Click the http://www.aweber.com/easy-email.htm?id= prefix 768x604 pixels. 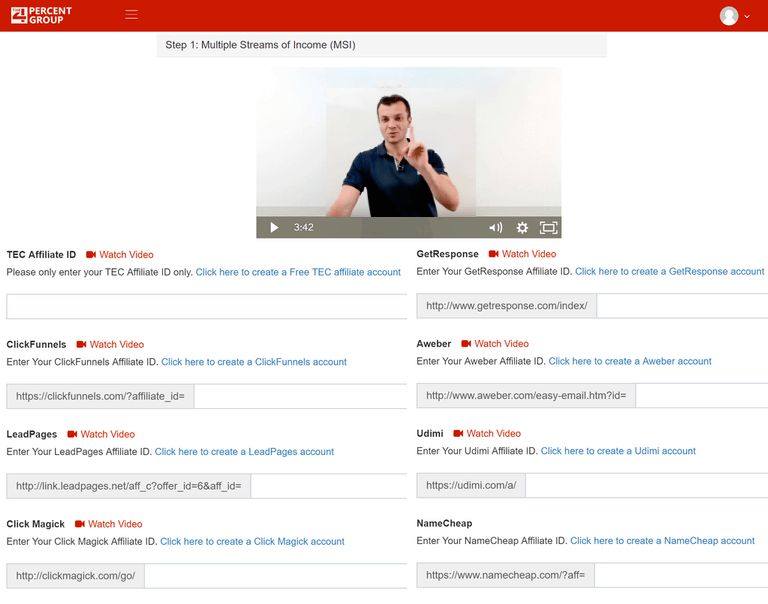(526, 396)
